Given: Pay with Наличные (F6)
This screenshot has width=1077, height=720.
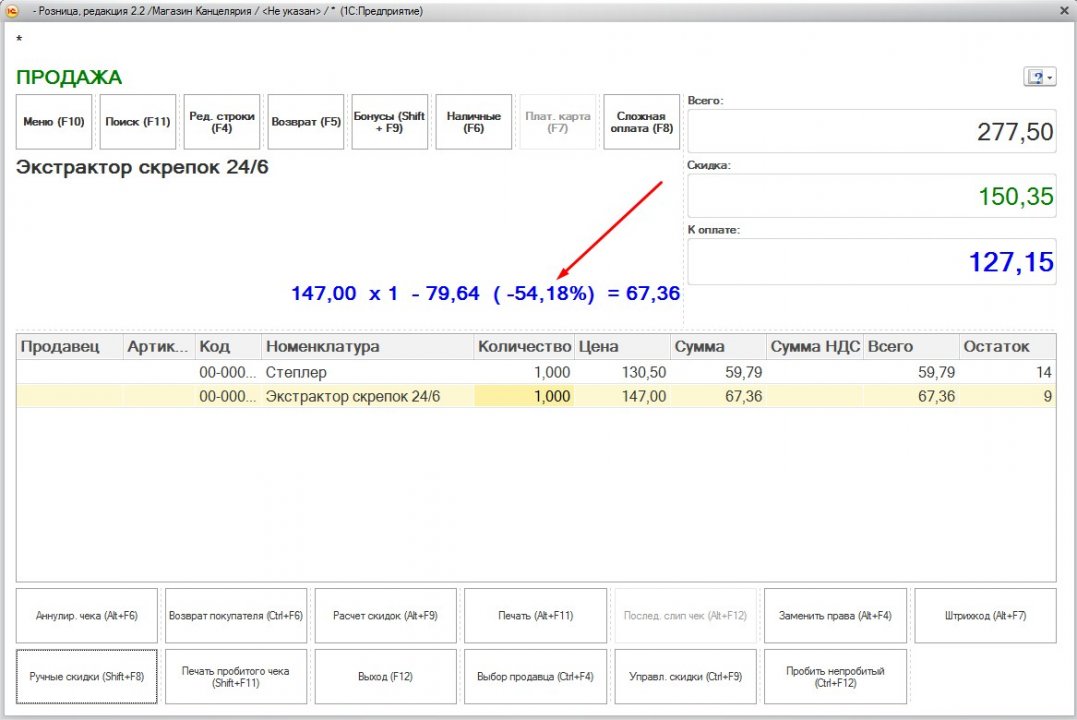Looking at the screenshot, I should click(x=473, y=122).
